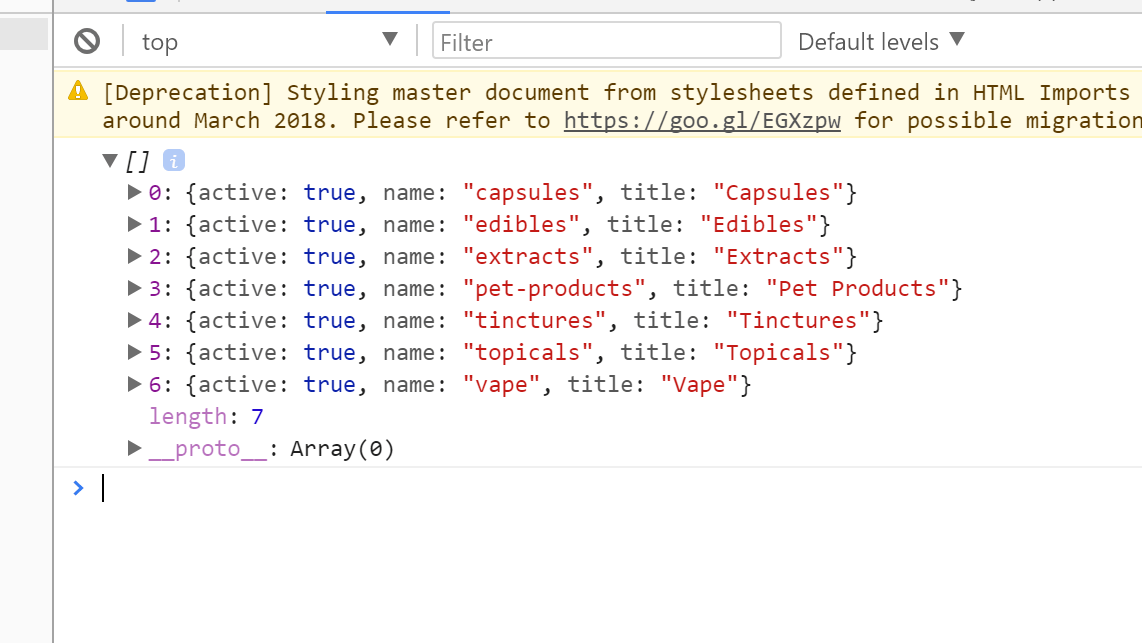Click the empty brackets array label
Viewport: 1142px width, 643px height.
137,161
